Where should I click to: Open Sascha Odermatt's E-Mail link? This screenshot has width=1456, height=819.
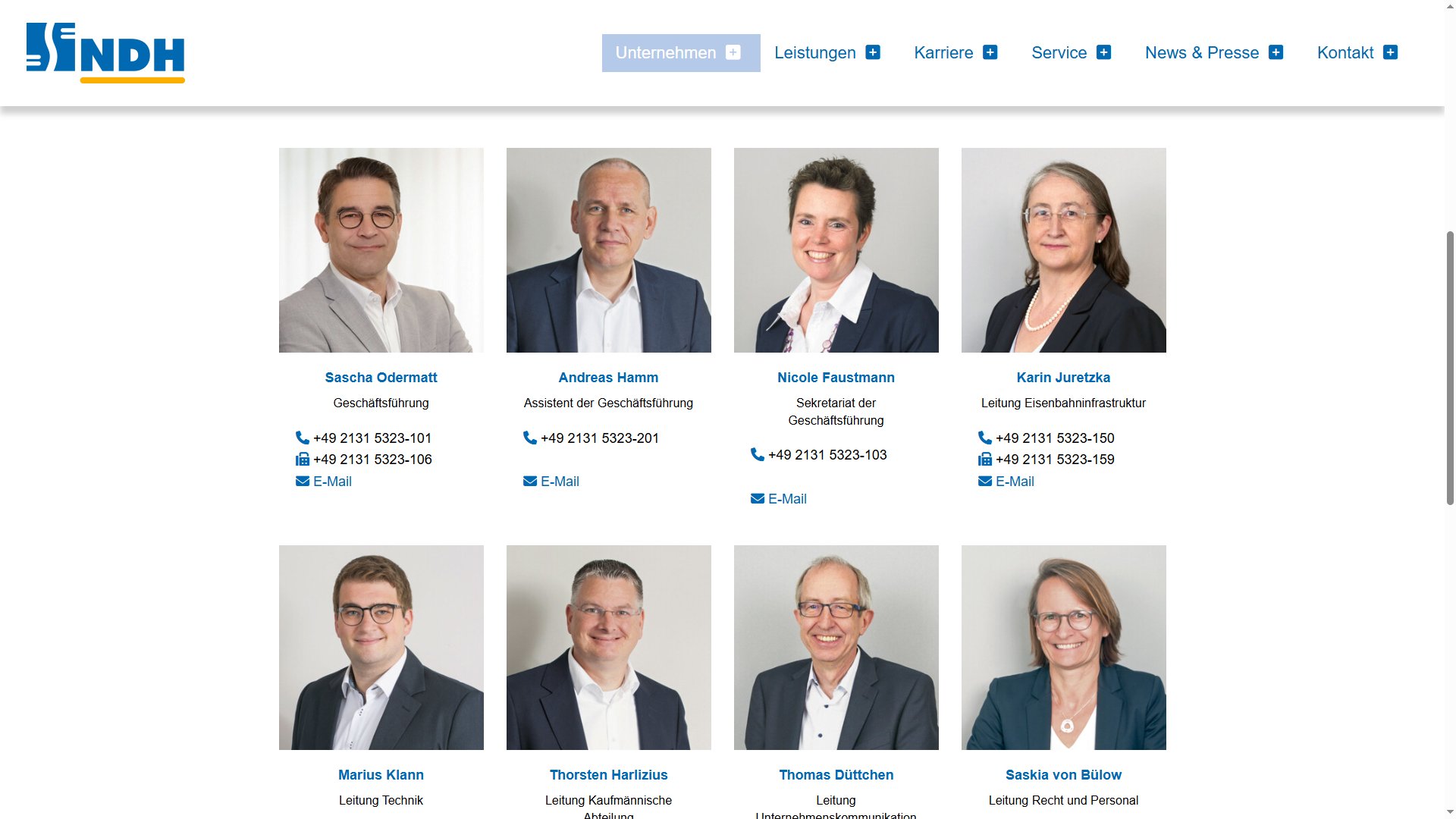(x=332, y=481)
